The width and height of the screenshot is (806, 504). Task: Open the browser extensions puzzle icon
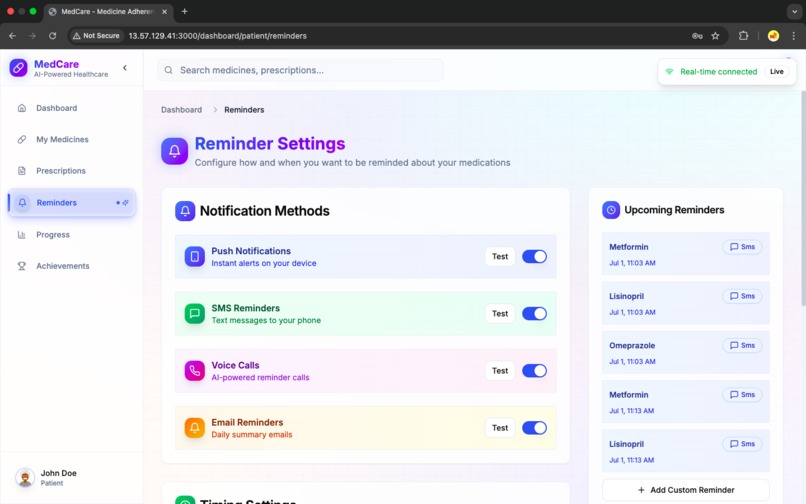click(x=743, y=36)
